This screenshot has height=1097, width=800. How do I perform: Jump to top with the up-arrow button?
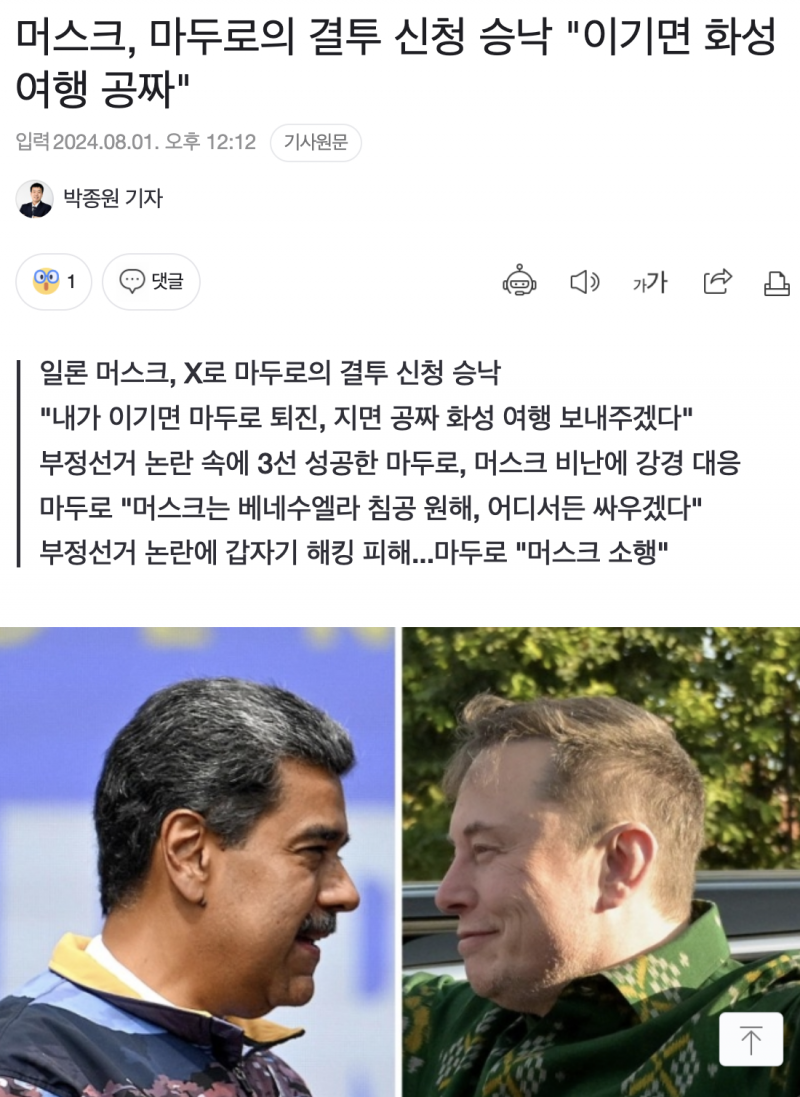tap(751, 1039)
